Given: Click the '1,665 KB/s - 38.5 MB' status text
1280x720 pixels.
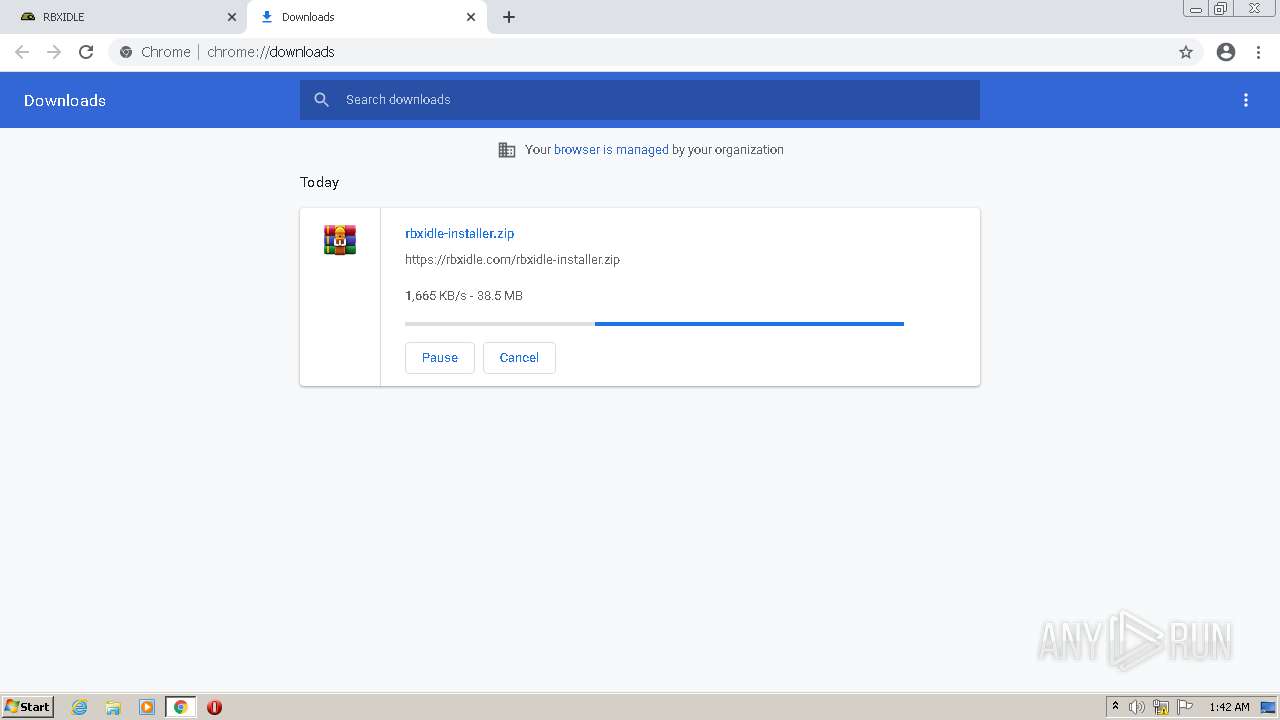Looking at the screenshot, I should pos(464,296).
